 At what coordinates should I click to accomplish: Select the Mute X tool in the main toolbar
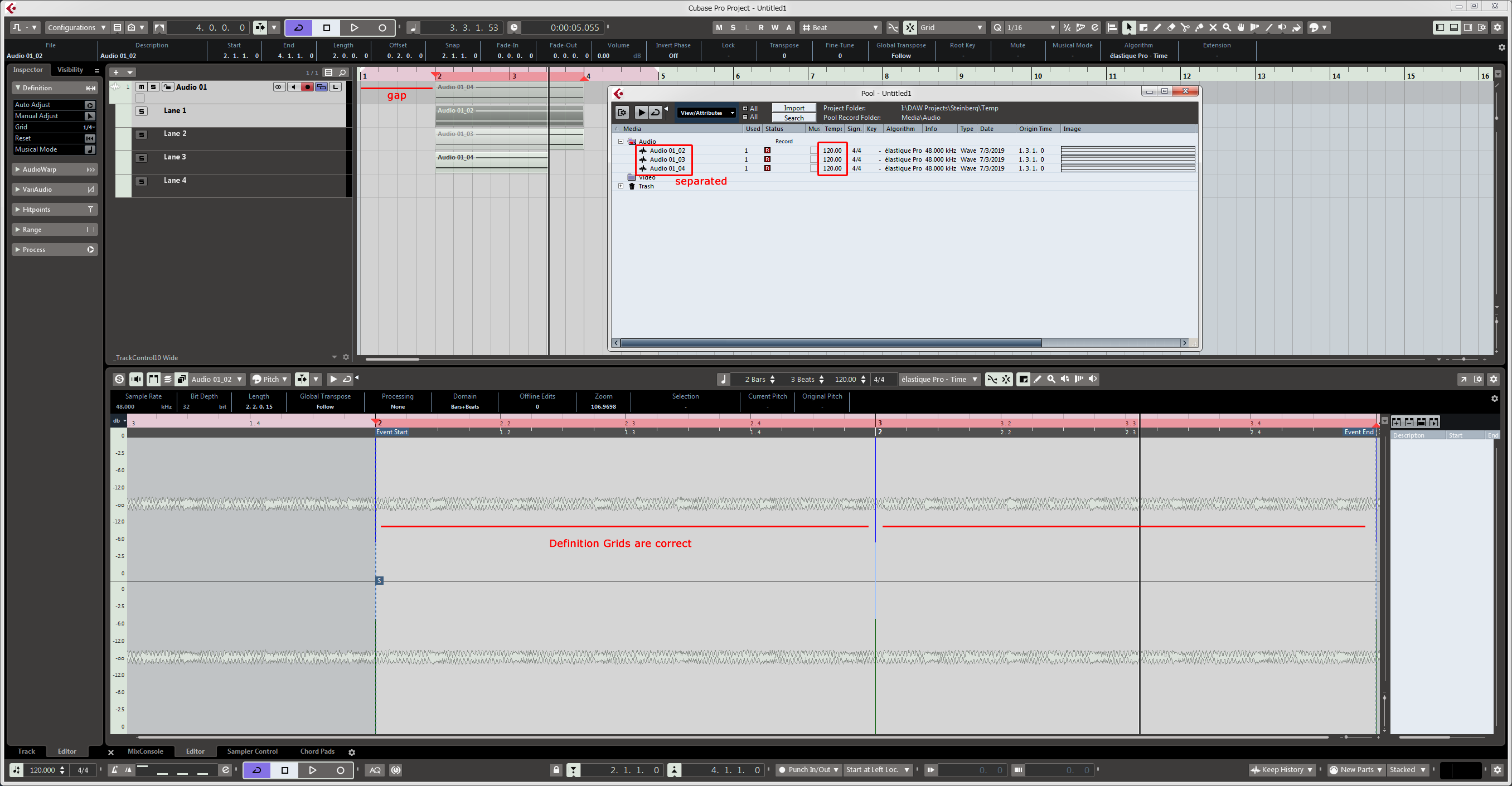tap(1213, 27)
